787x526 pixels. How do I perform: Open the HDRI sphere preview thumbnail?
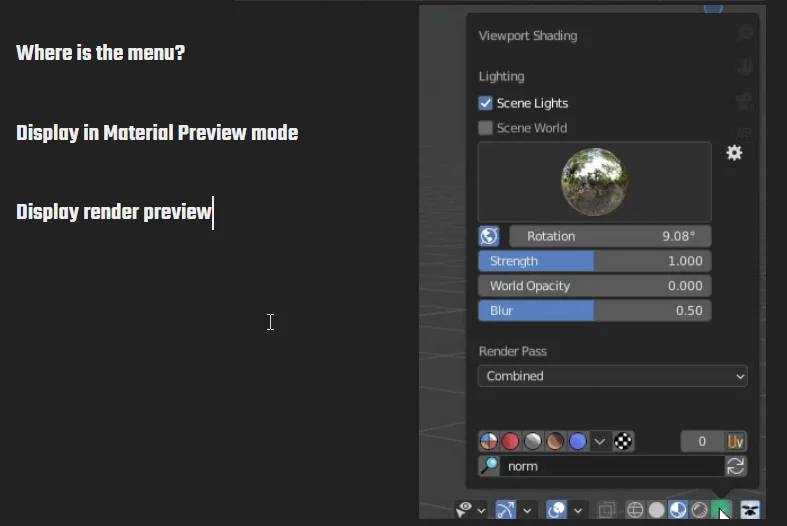594,182
